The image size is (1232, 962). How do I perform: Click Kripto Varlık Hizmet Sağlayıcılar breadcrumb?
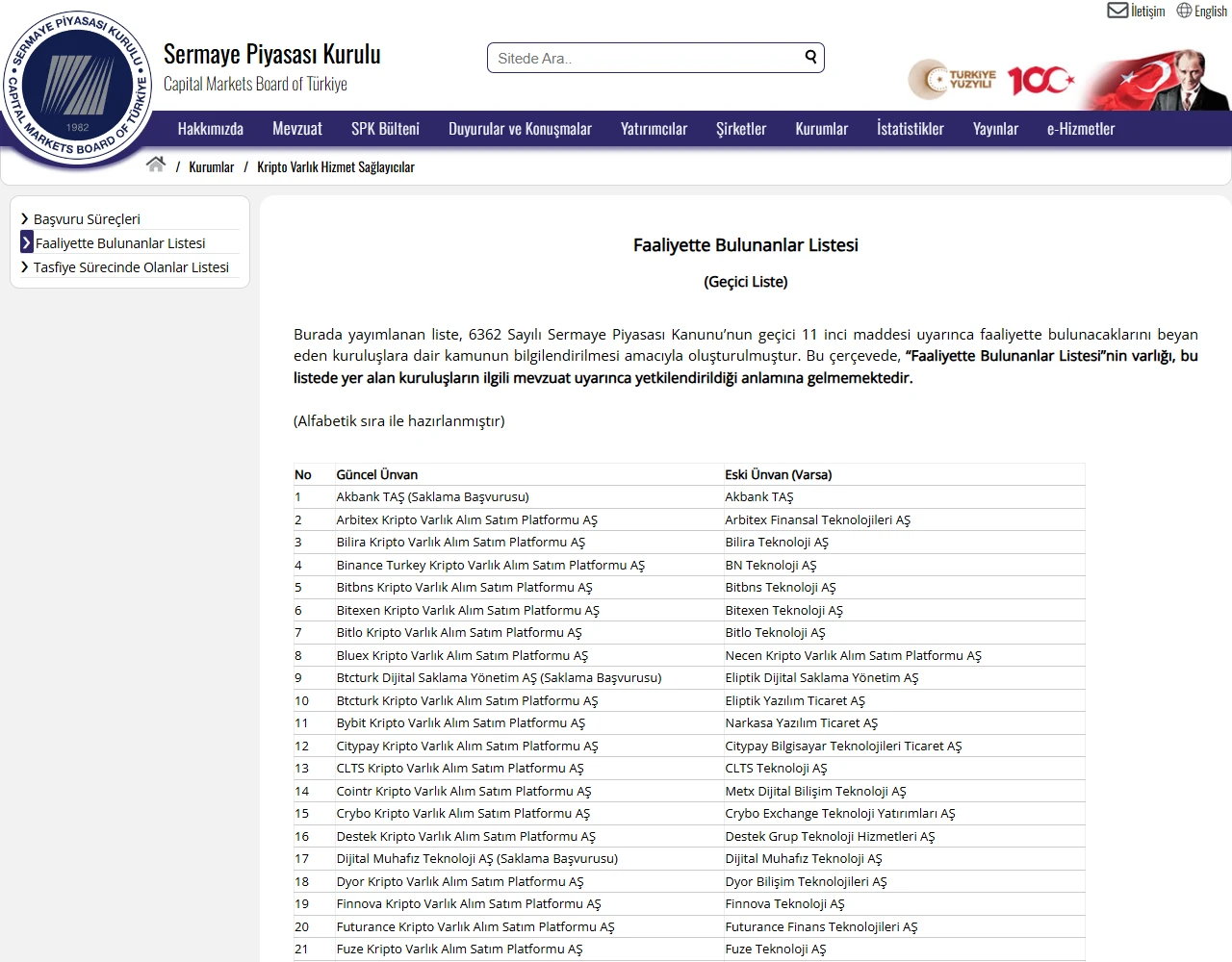pos(336,167)
